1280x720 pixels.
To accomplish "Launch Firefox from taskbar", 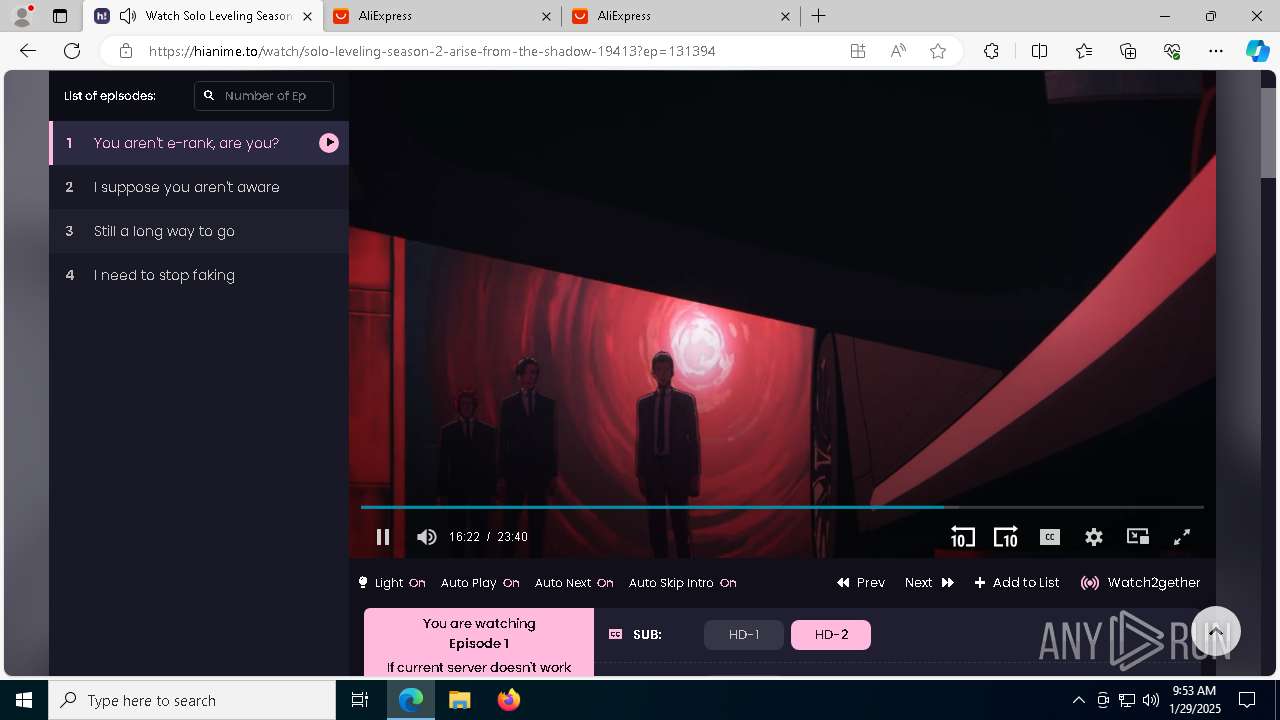I will tap(508, 700).
